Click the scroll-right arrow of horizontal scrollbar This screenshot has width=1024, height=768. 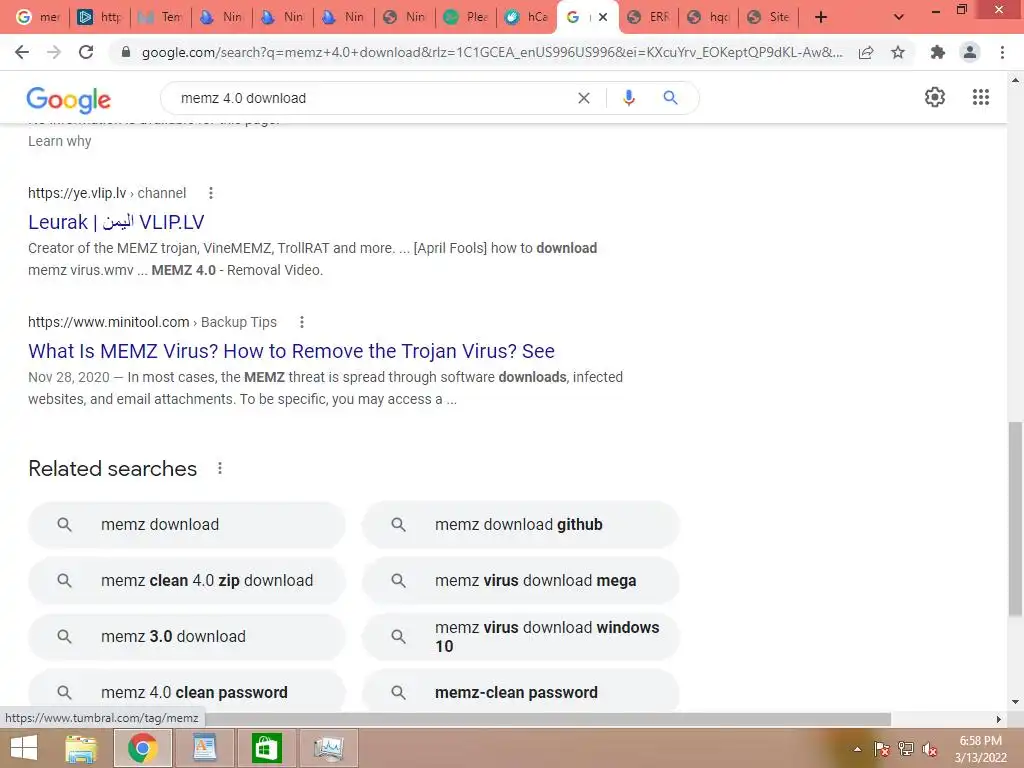click(998, 719)
